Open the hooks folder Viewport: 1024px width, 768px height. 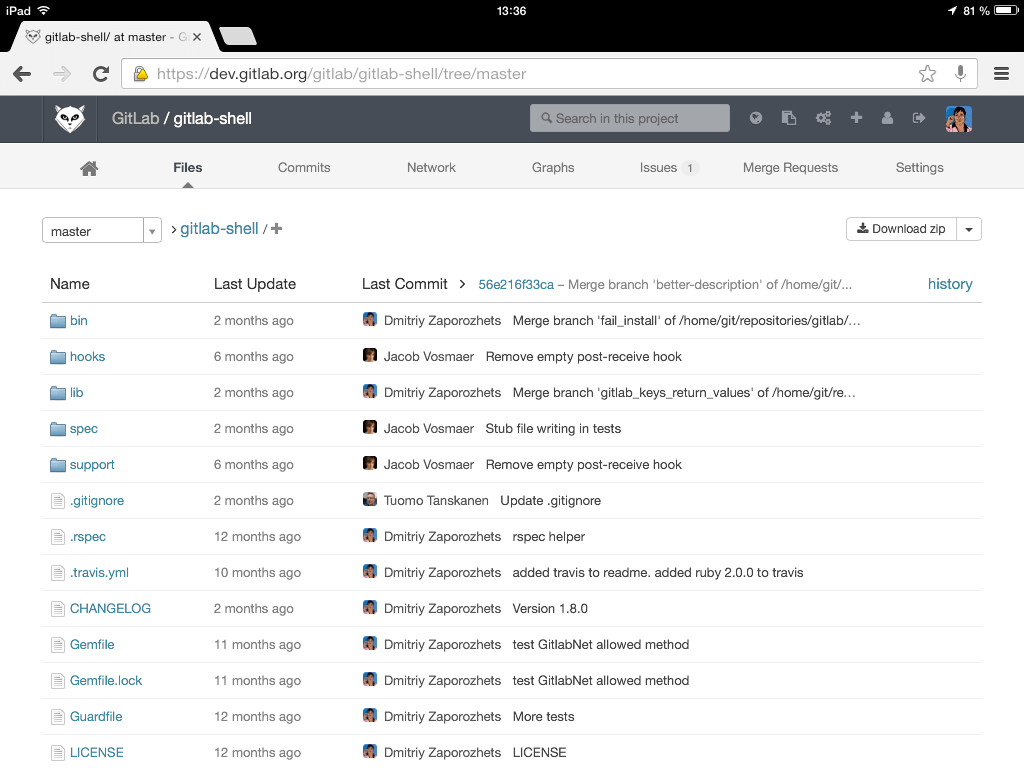(x=87, y=357)
